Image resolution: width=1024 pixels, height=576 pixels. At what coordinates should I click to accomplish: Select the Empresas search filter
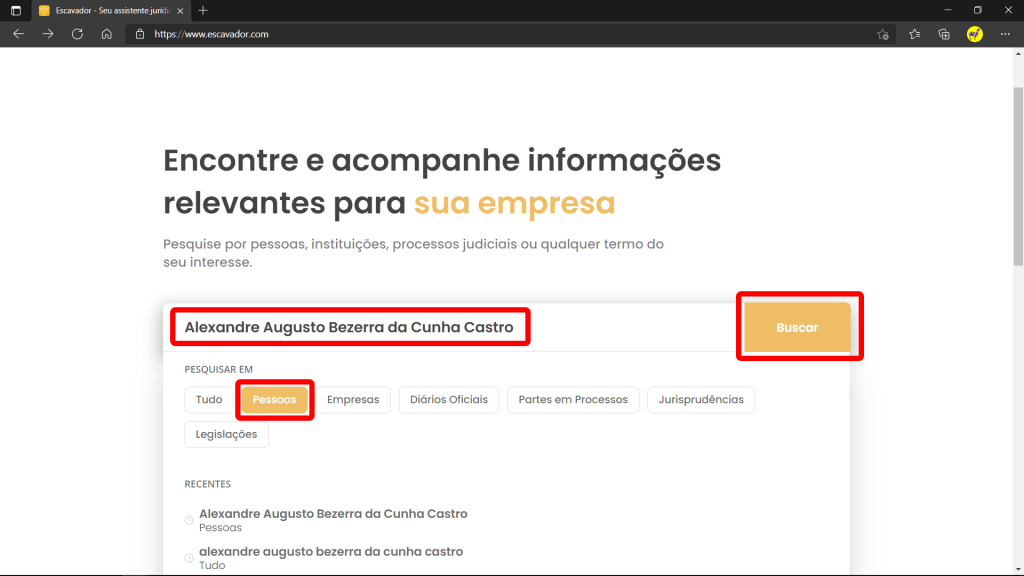coord(353,400)
